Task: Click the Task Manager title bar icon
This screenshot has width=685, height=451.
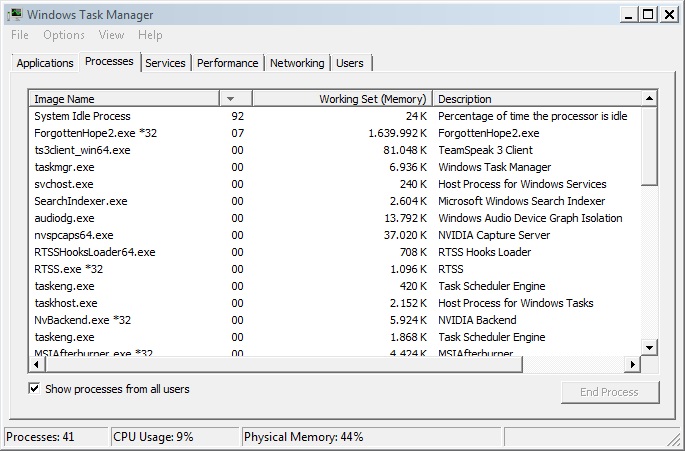Action: point(14,14)
